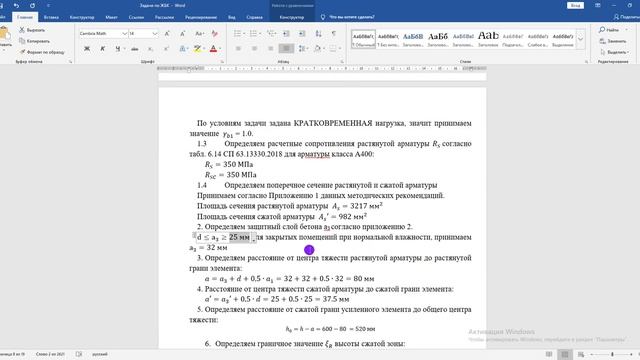Open the Рассылки (Mailings) tab
This screenshot has height=360, width=640.
(164, 17)
